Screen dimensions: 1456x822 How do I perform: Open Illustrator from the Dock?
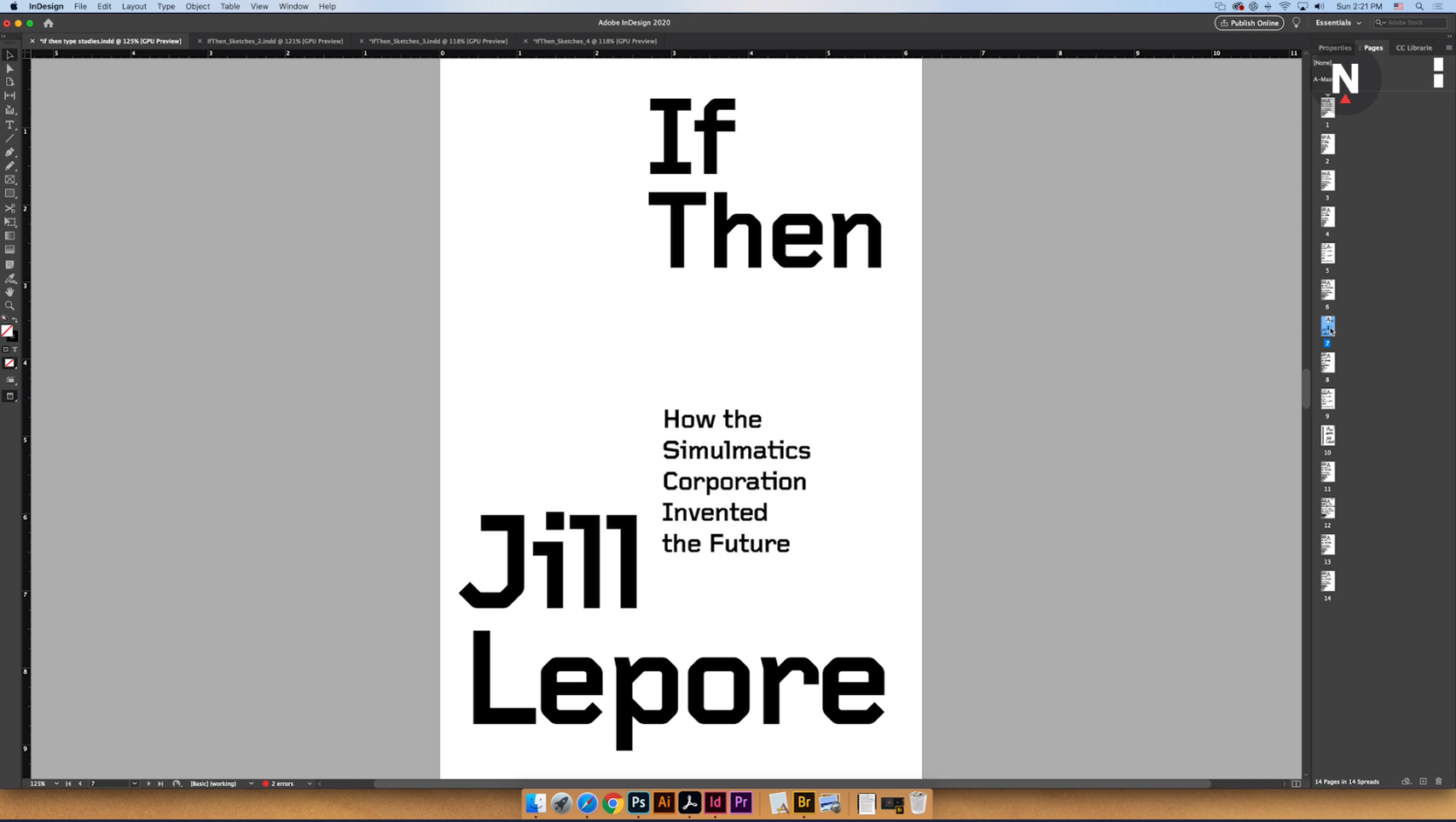coord(664,802)
